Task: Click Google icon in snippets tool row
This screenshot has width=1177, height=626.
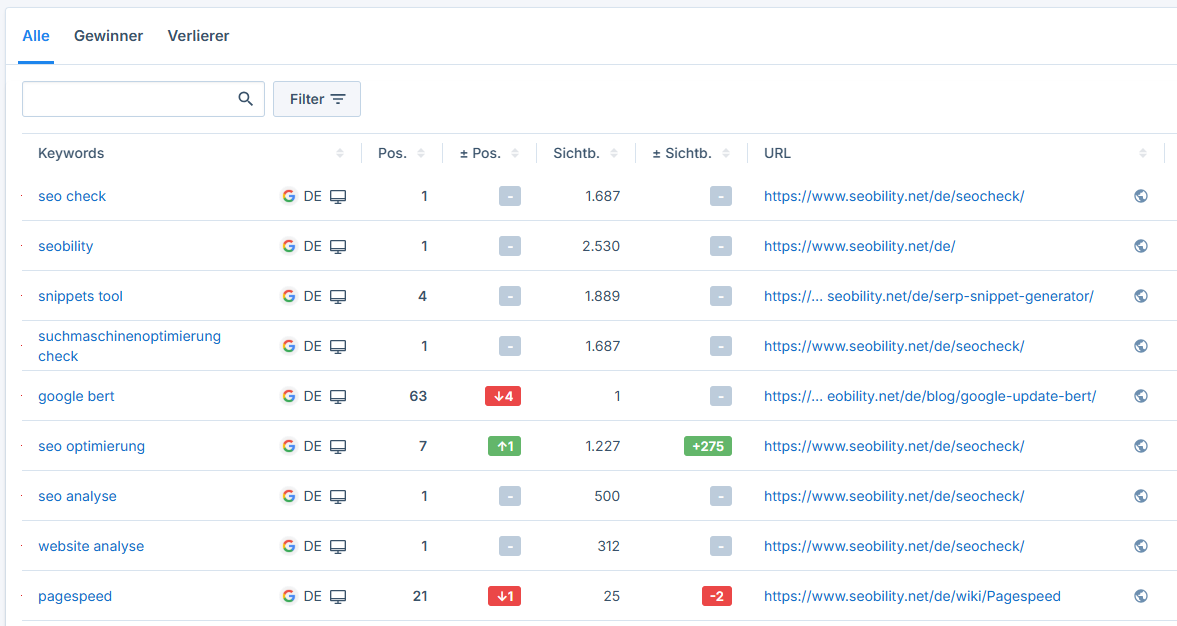Action: point(289,296)
